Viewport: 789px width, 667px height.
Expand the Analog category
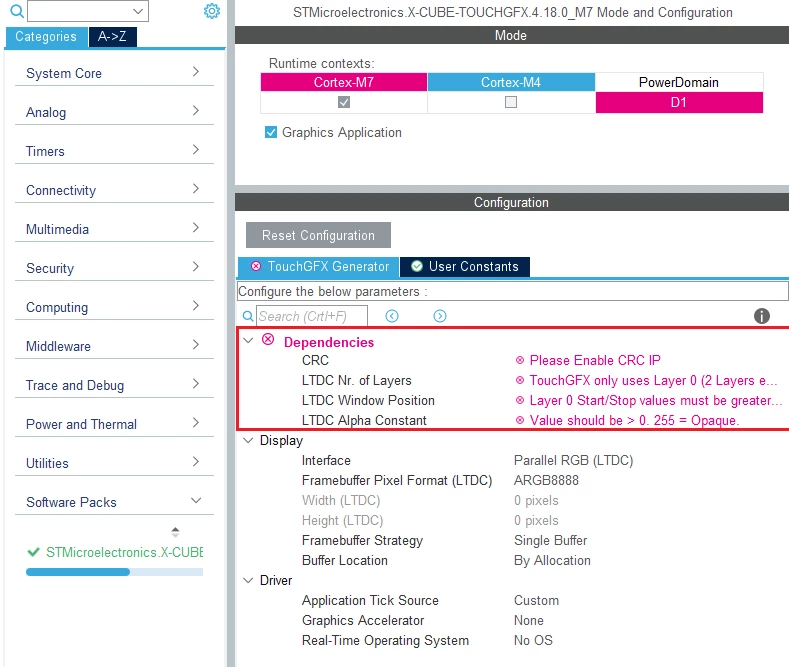pos(114,112)
